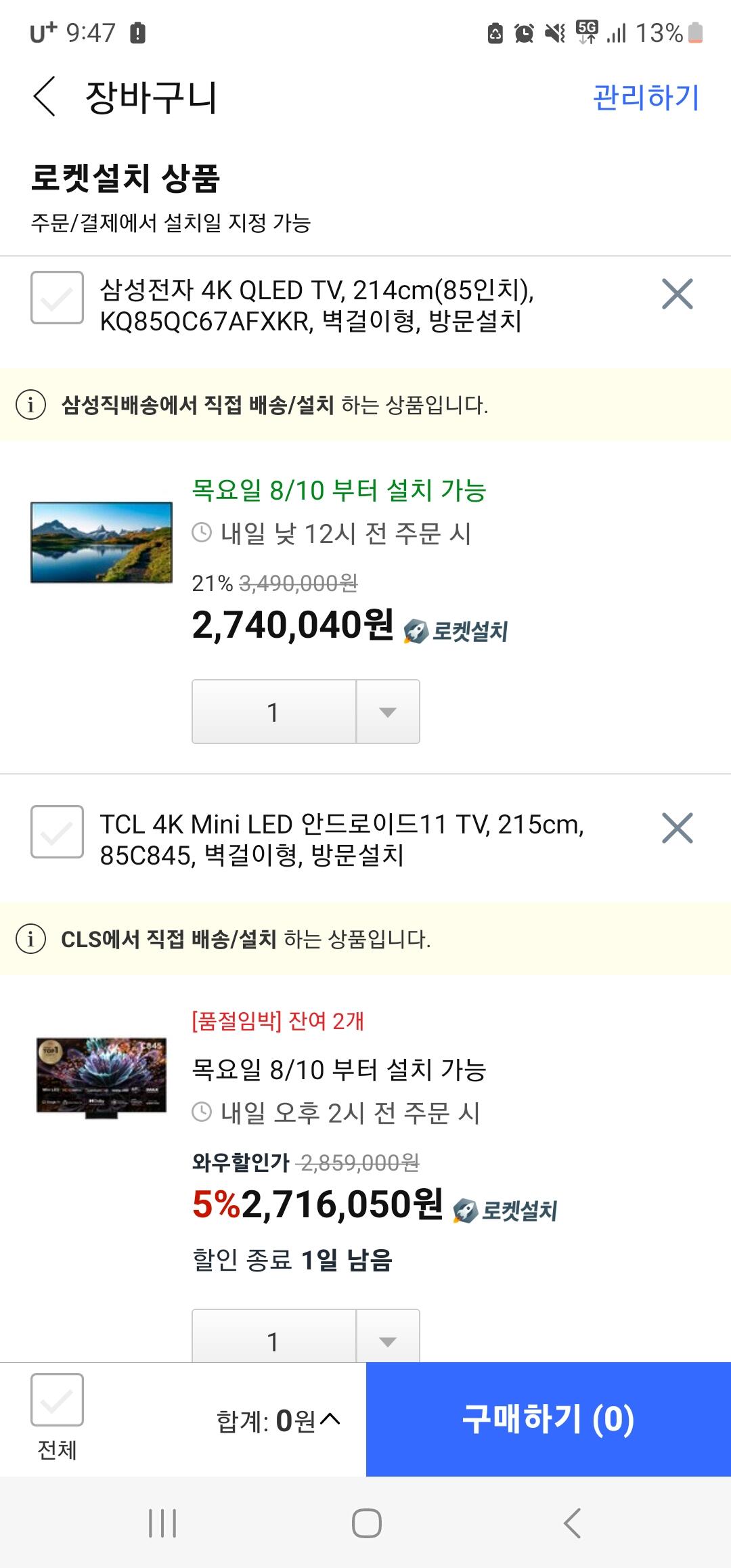Check the Samsung 4K QLED TV checkbox

(x=58, y=298)
